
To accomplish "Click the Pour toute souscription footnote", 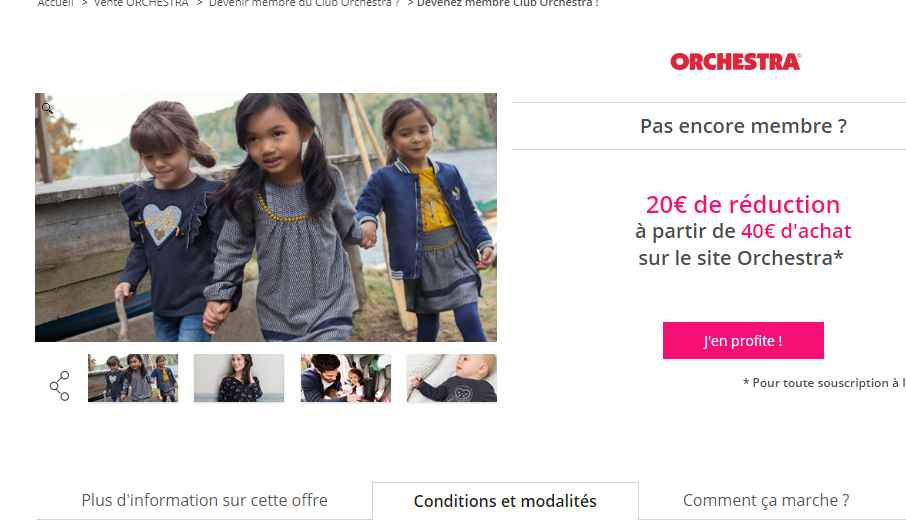I will pos(824,383).
